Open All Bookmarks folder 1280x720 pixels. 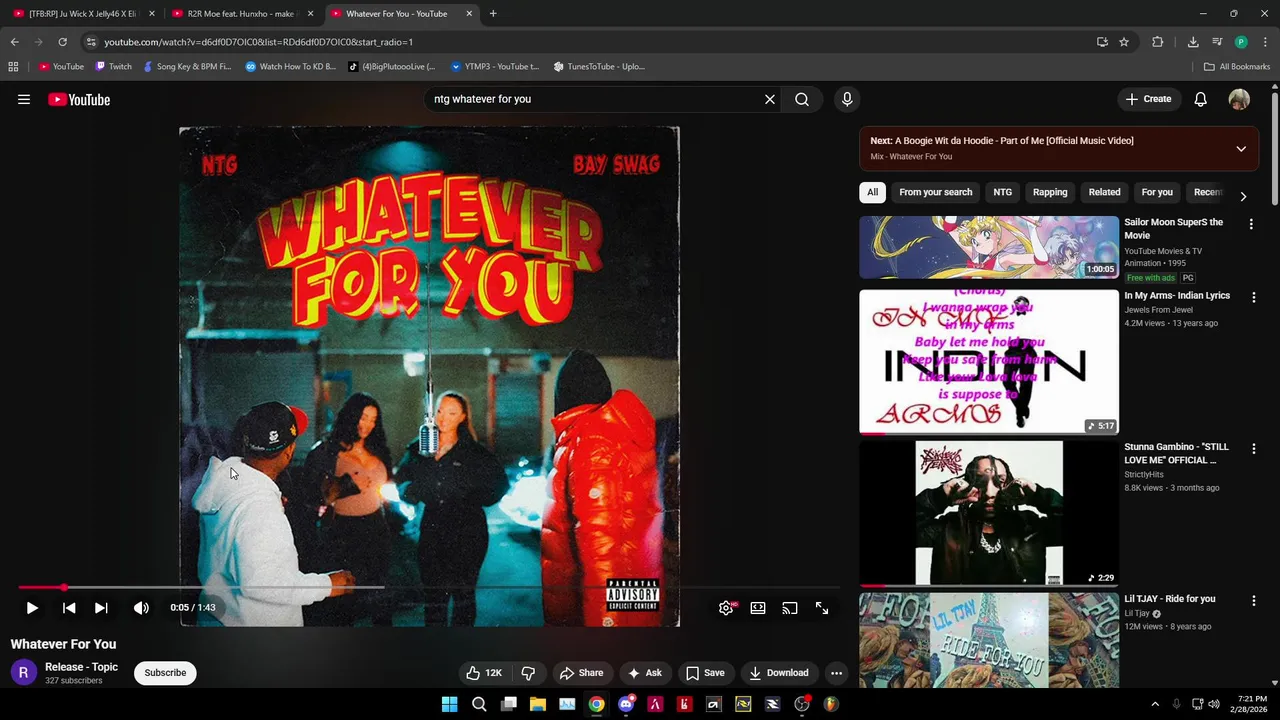[1237, 67]
